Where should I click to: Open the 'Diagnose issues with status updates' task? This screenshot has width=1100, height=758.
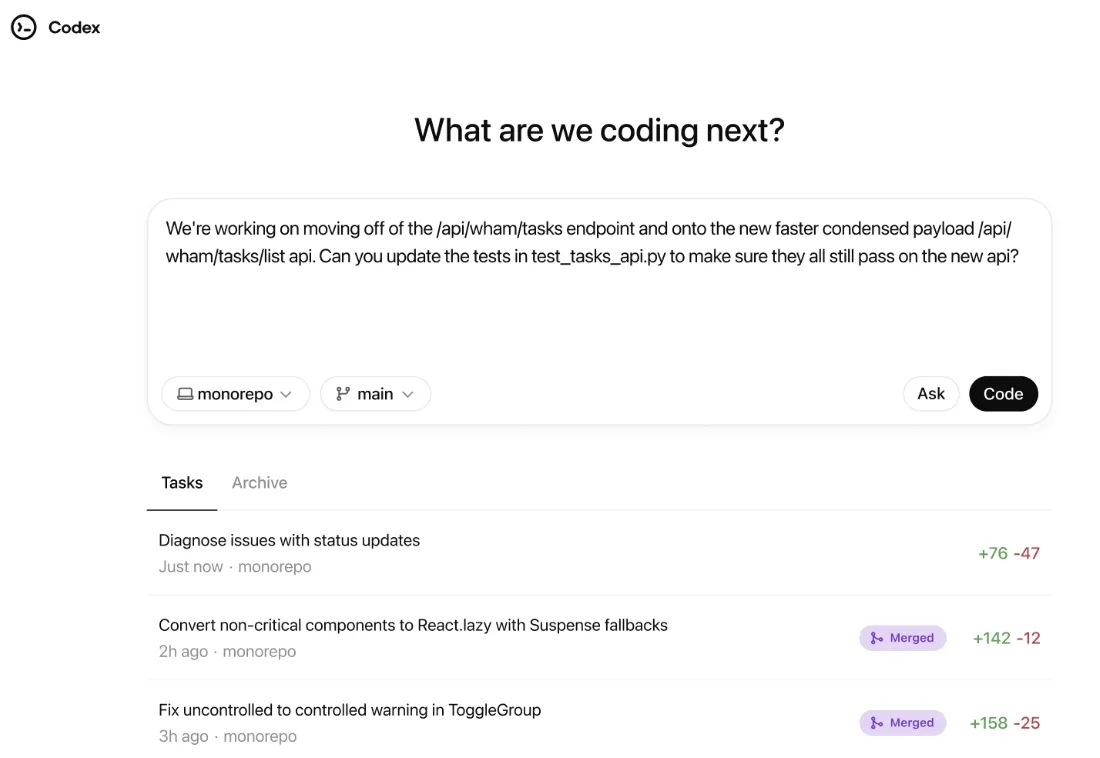click(289, 540)
